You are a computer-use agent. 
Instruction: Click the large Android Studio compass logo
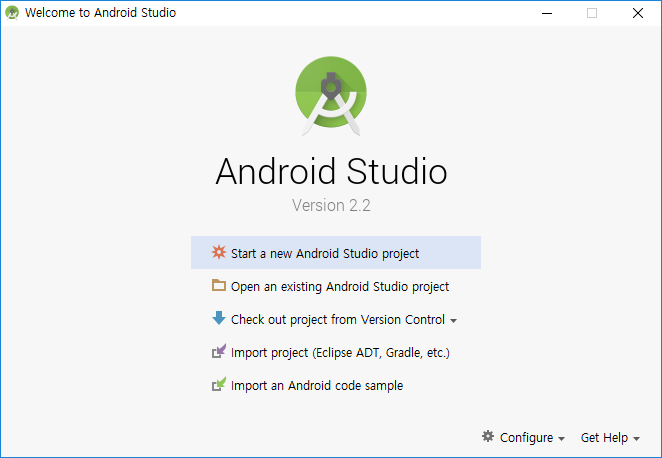[x=331, y=96]
